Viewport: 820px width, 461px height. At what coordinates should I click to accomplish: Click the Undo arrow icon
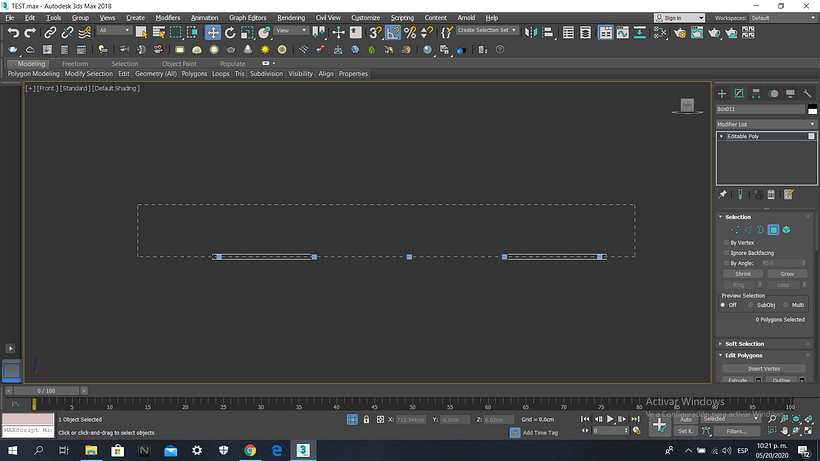pos(13,32)
